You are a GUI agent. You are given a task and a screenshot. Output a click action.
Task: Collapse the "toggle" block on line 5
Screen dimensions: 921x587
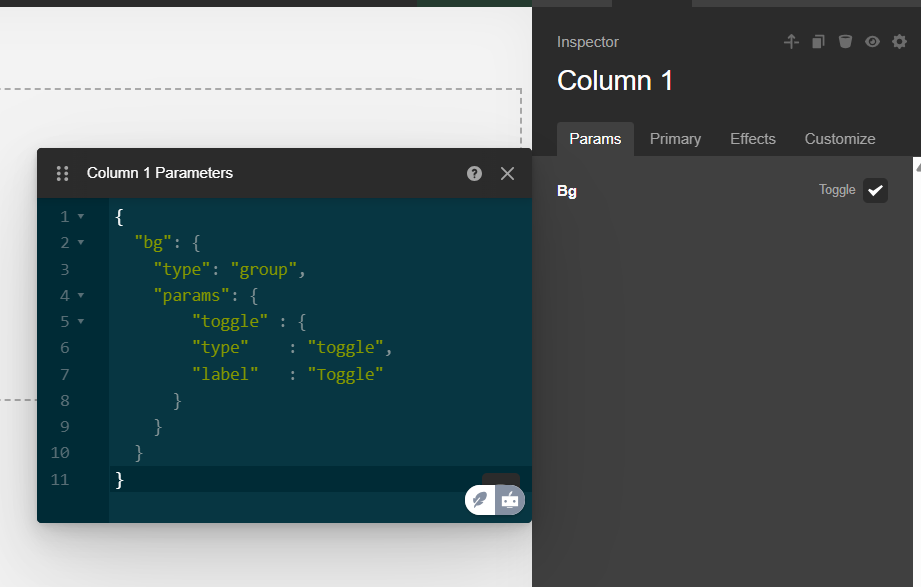[81, 321]
